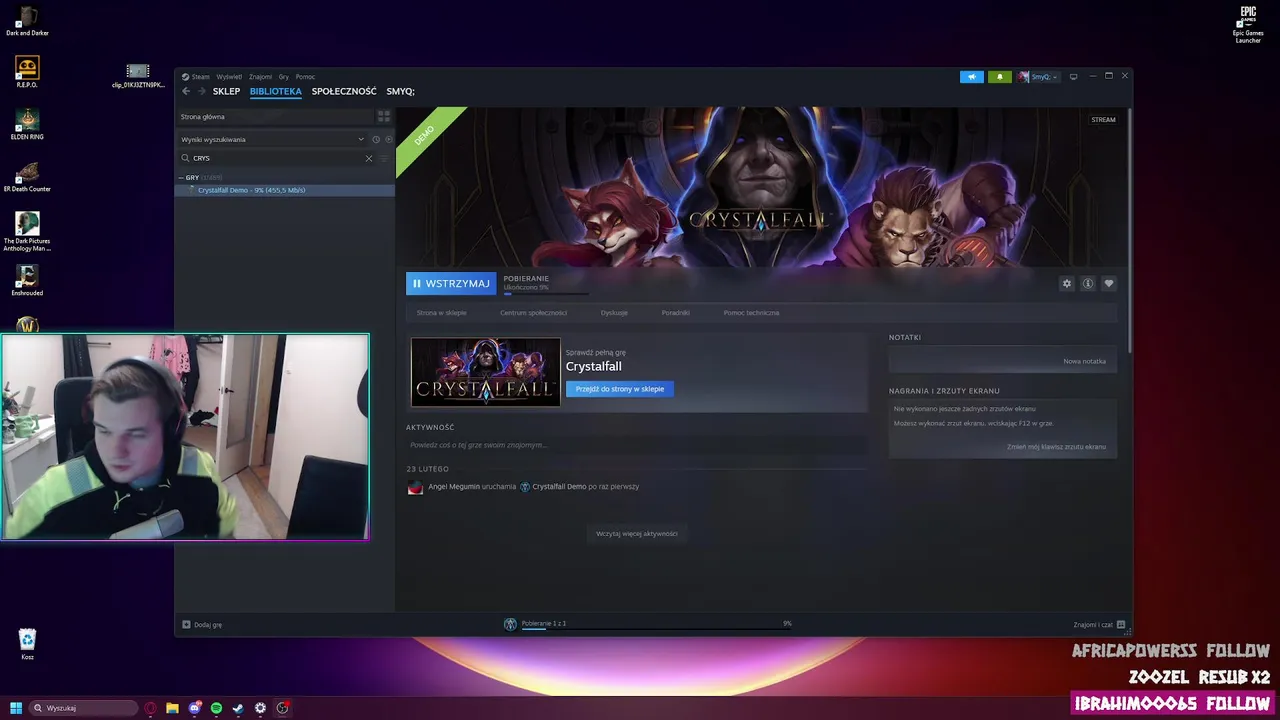1280x720 pixels.
Task: Click Zmień mój klawisz zrzutu ekranu
Action: coord(1056,447)
